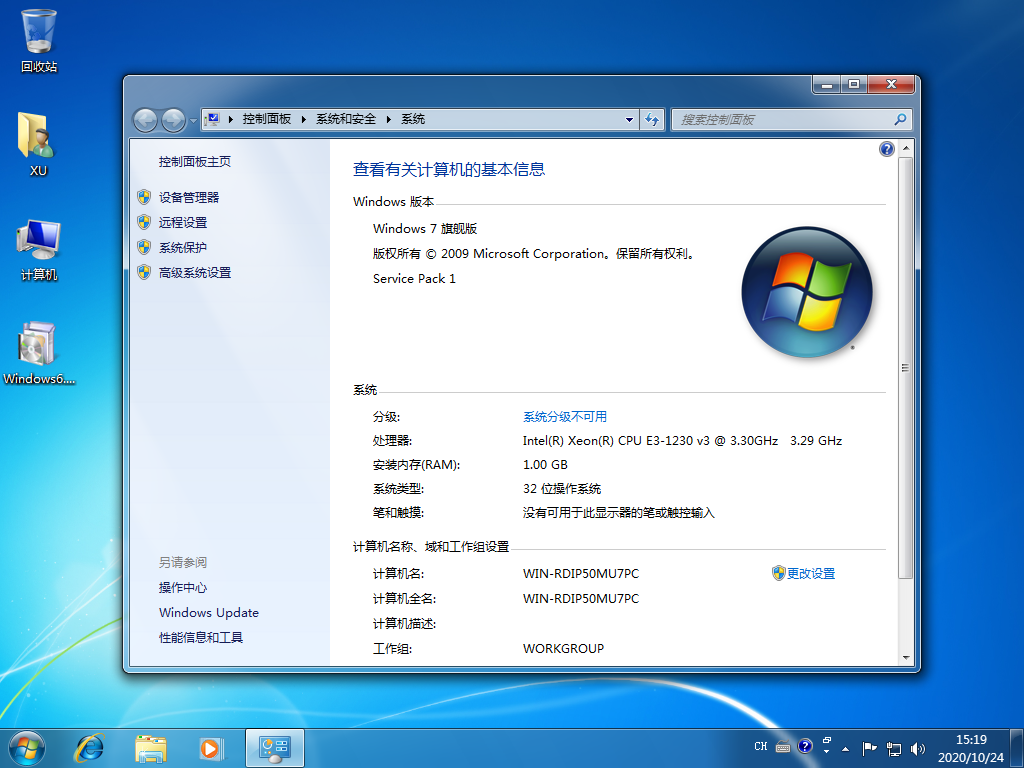Open 设备管理器 link
Screen dimensions: 1024x768
point(189,197)
